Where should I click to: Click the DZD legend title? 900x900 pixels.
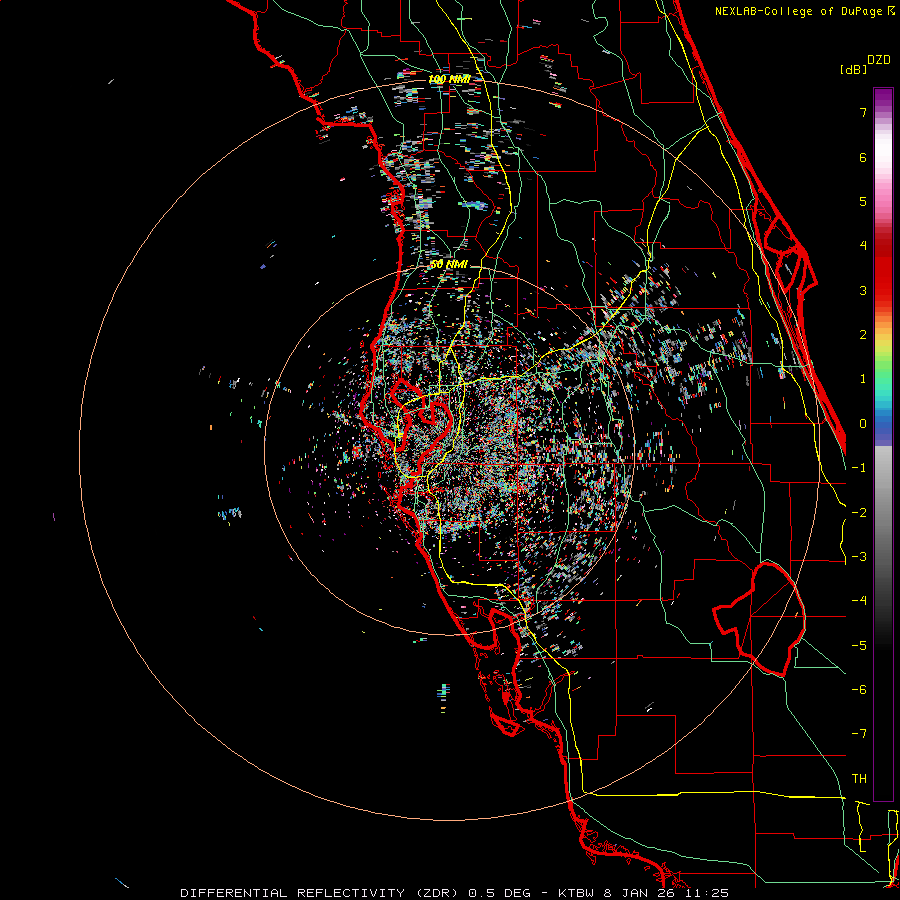click(879, 60)
